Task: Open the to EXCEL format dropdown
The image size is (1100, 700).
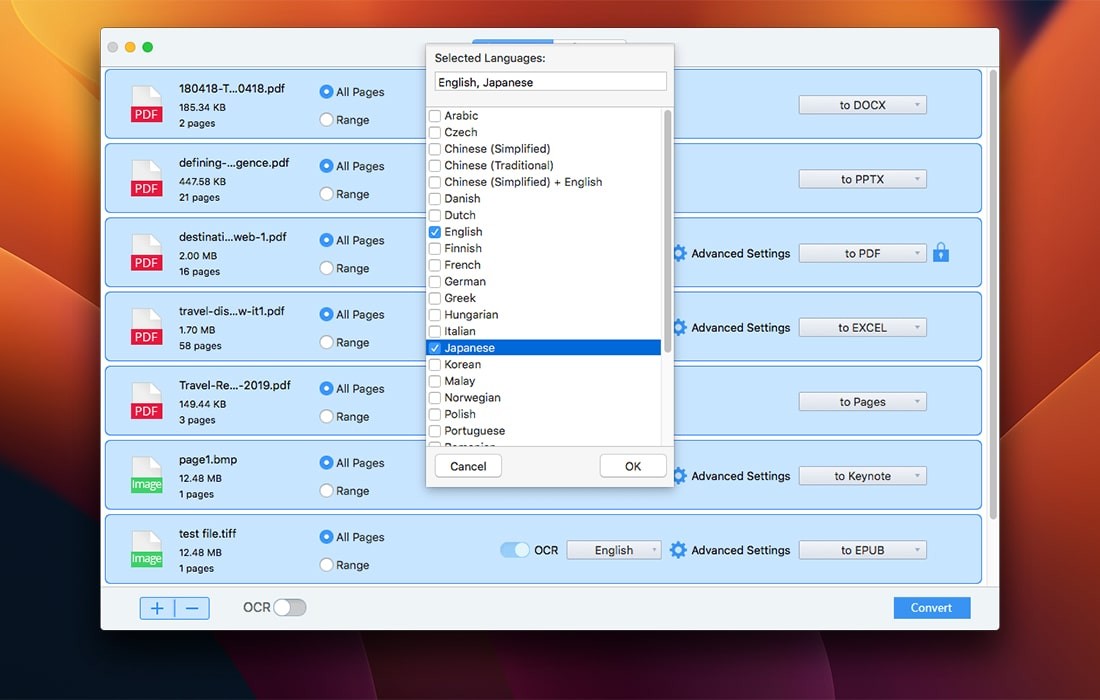Action: [862, 327]
